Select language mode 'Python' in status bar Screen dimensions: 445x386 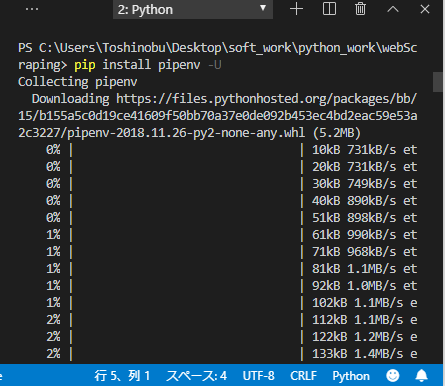(351, 376)
